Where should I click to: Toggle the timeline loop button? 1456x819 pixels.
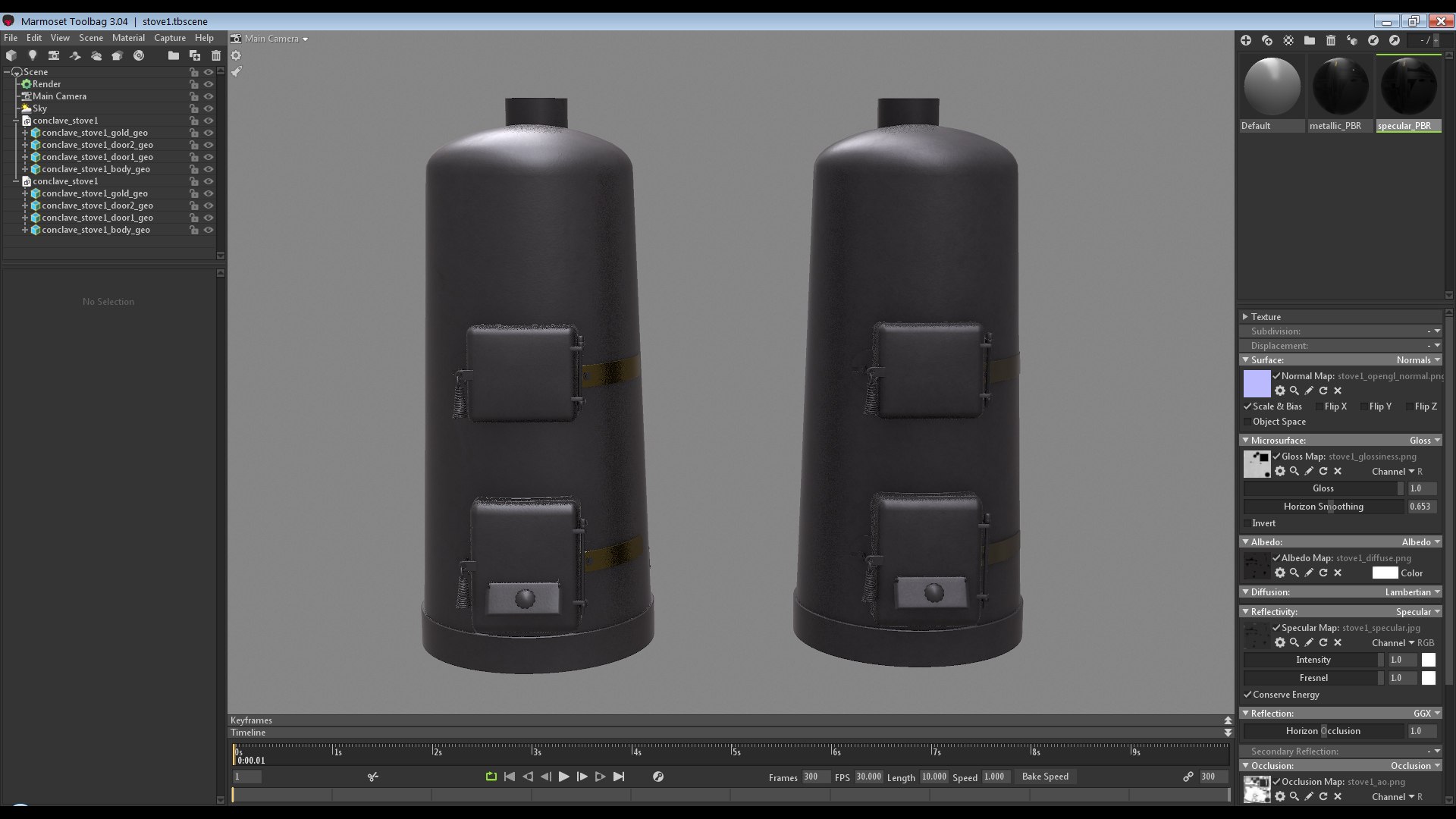pyautogui.click(x=491, y=777)
